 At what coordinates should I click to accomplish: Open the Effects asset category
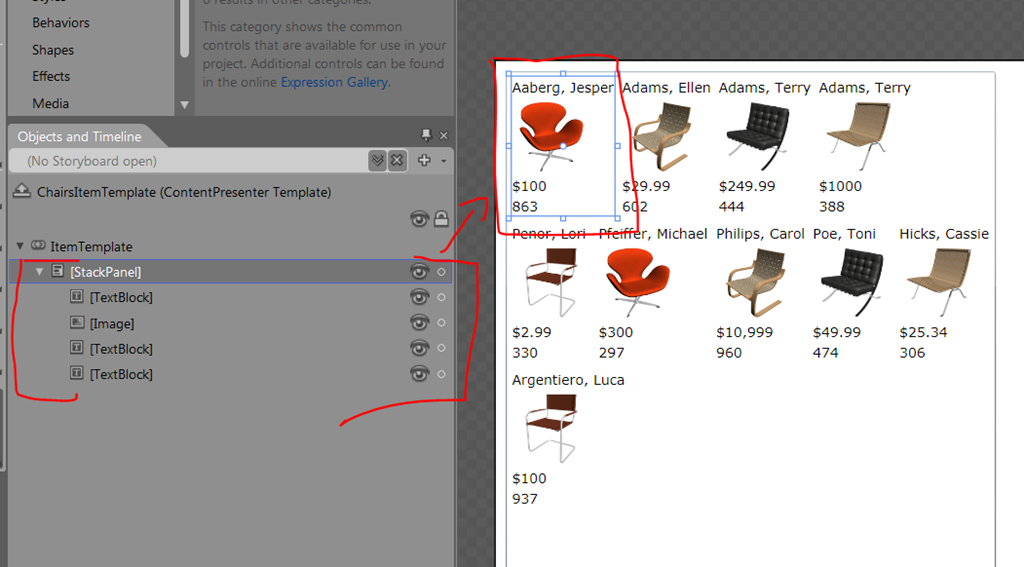[51, 76]
